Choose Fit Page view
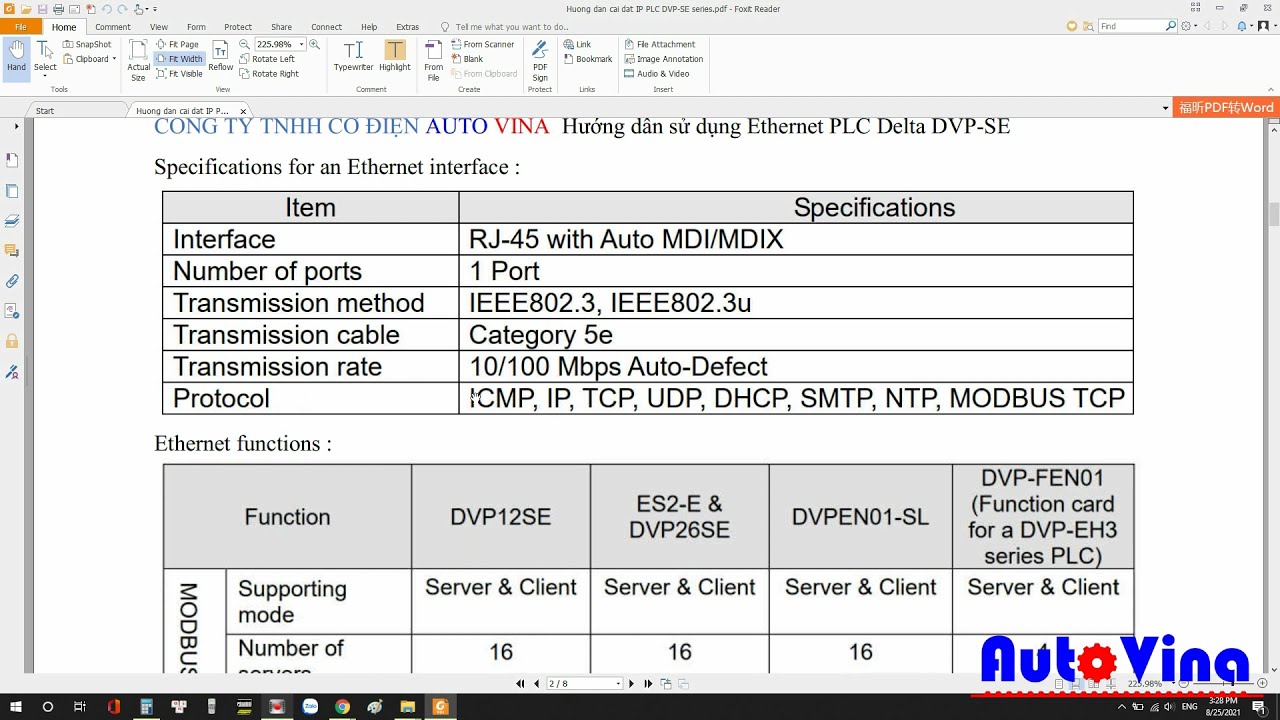Image resolution: width=1280 pixels, height=720 pixels. [x=177, y=44]
